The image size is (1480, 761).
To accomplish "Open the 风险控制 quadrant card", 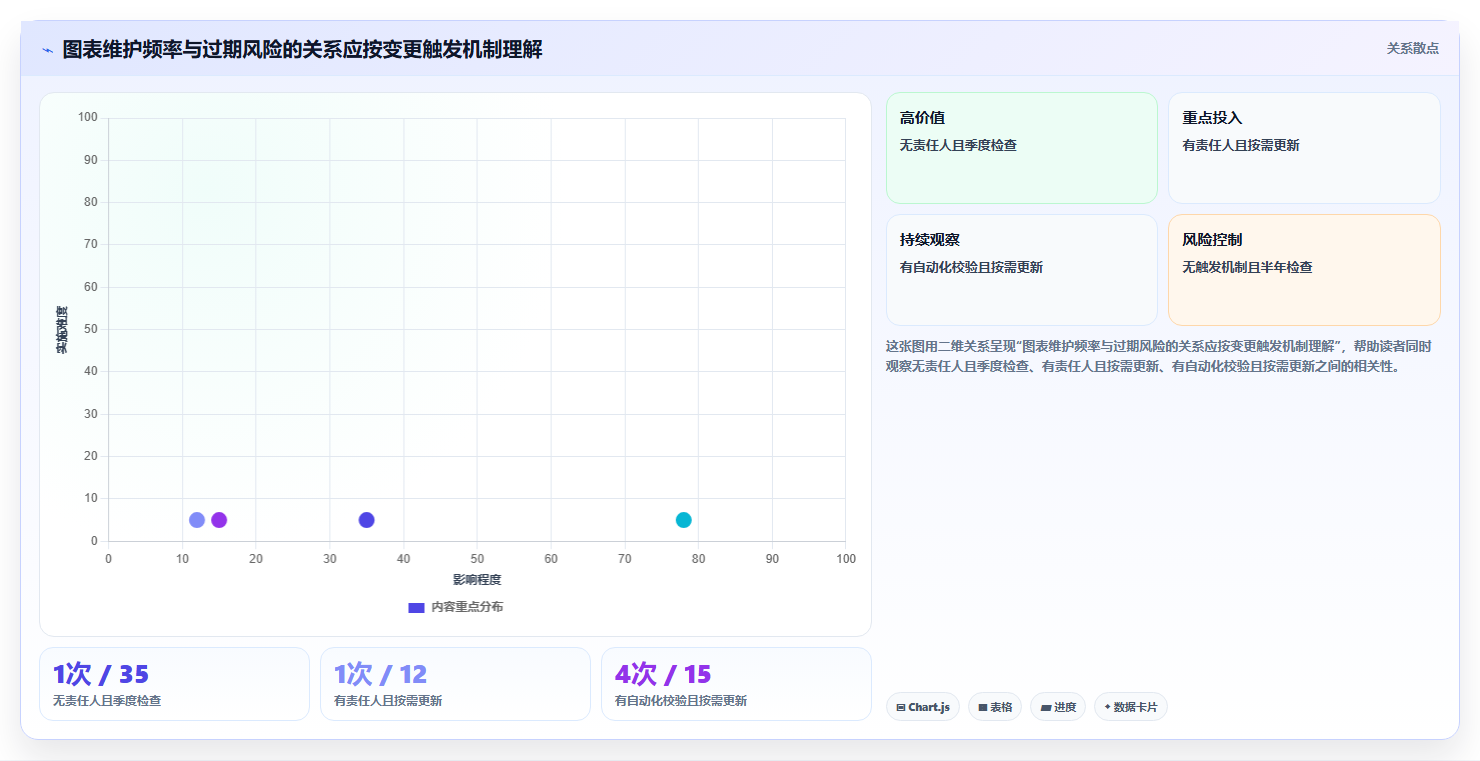I will tap(1304, 270).
